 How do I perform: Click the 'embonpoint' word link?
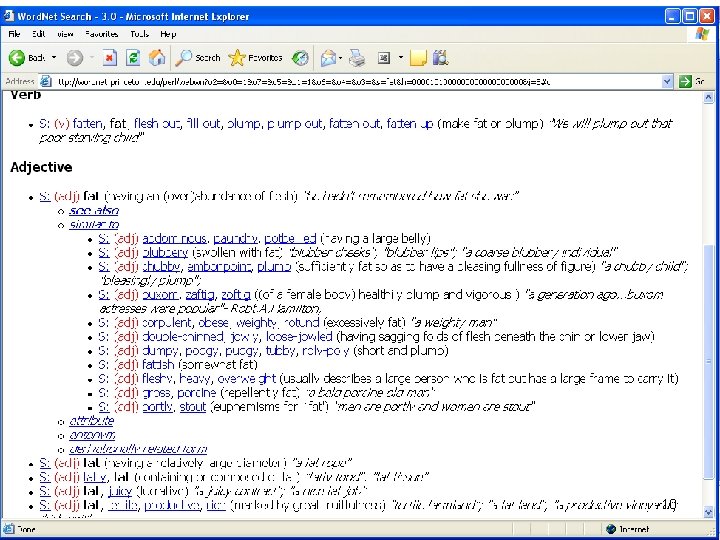pyautogui.click(x=219, y=266)
